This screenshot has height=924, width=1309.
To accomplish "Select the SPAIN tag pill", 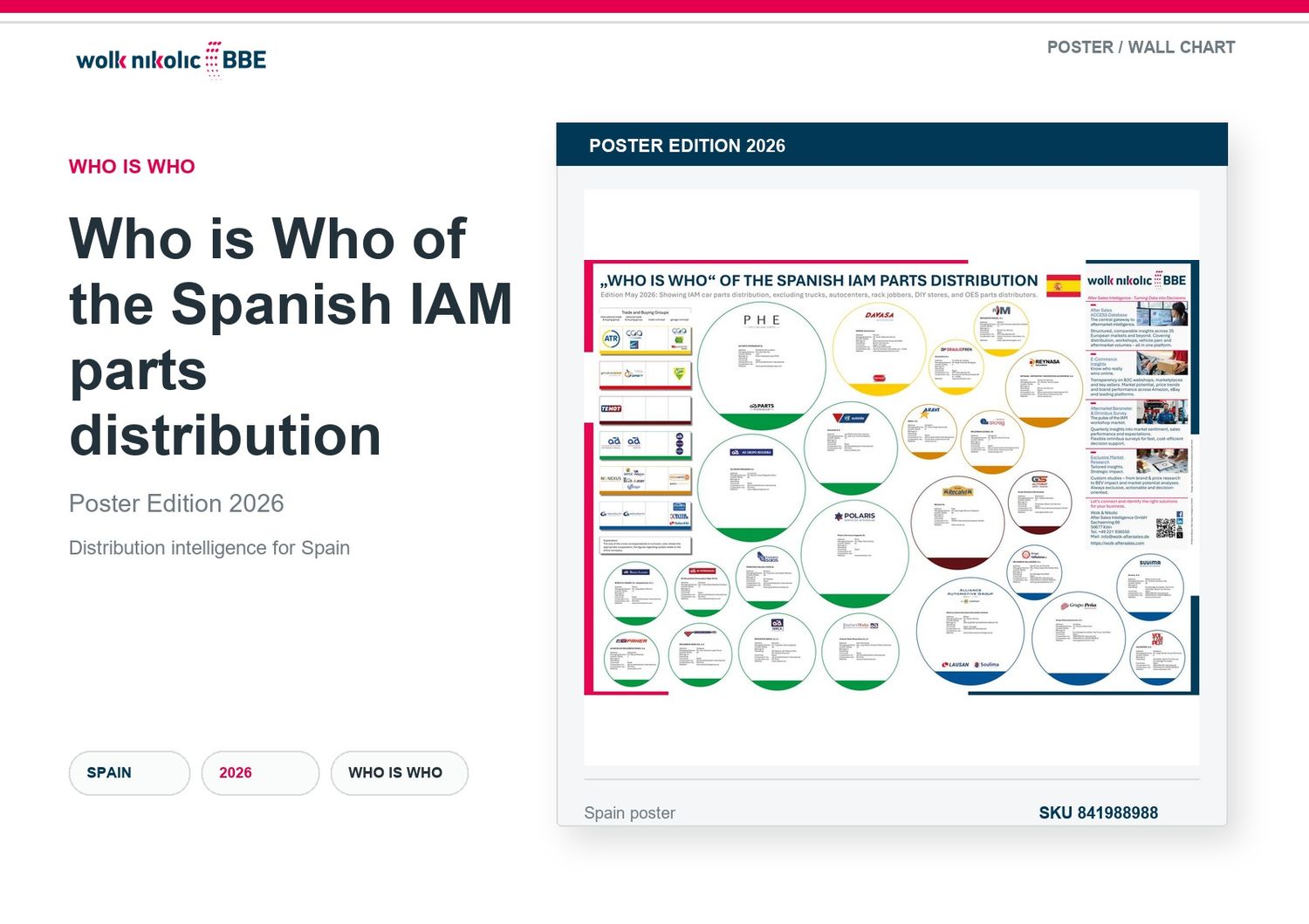I will (x=129, y=773).
